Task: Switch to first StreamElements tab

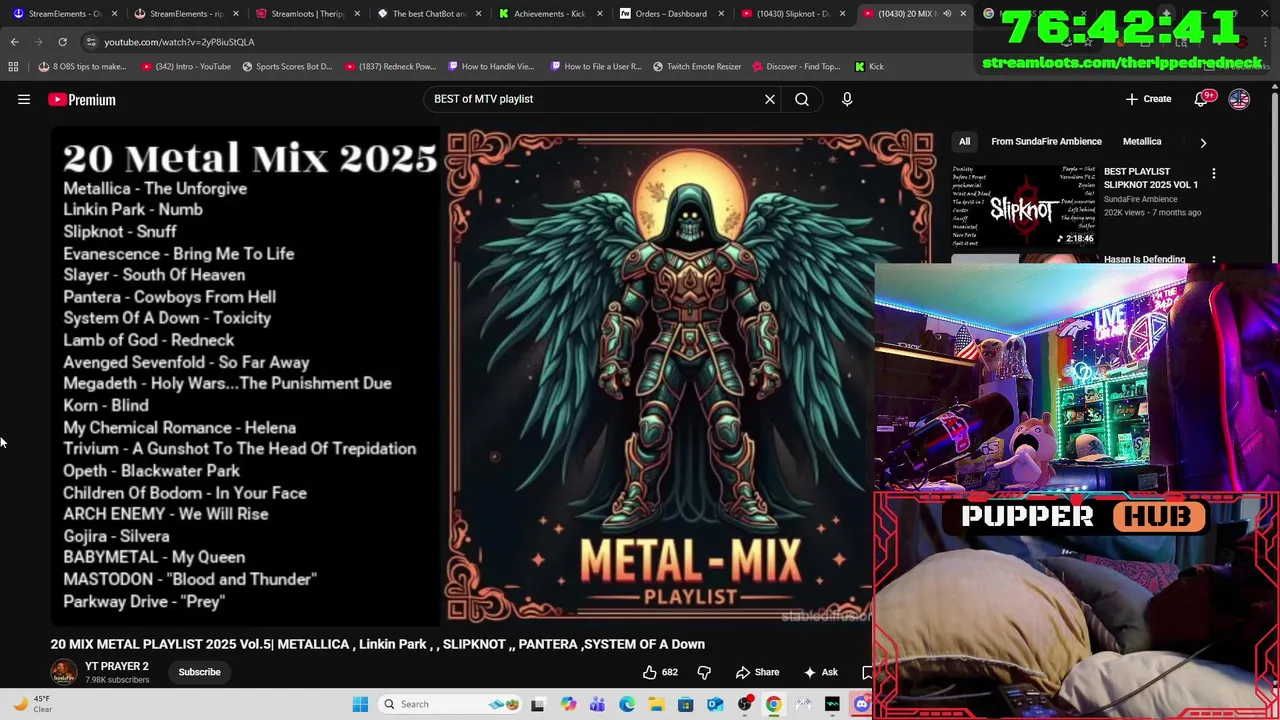Action: tap(64, 14)
